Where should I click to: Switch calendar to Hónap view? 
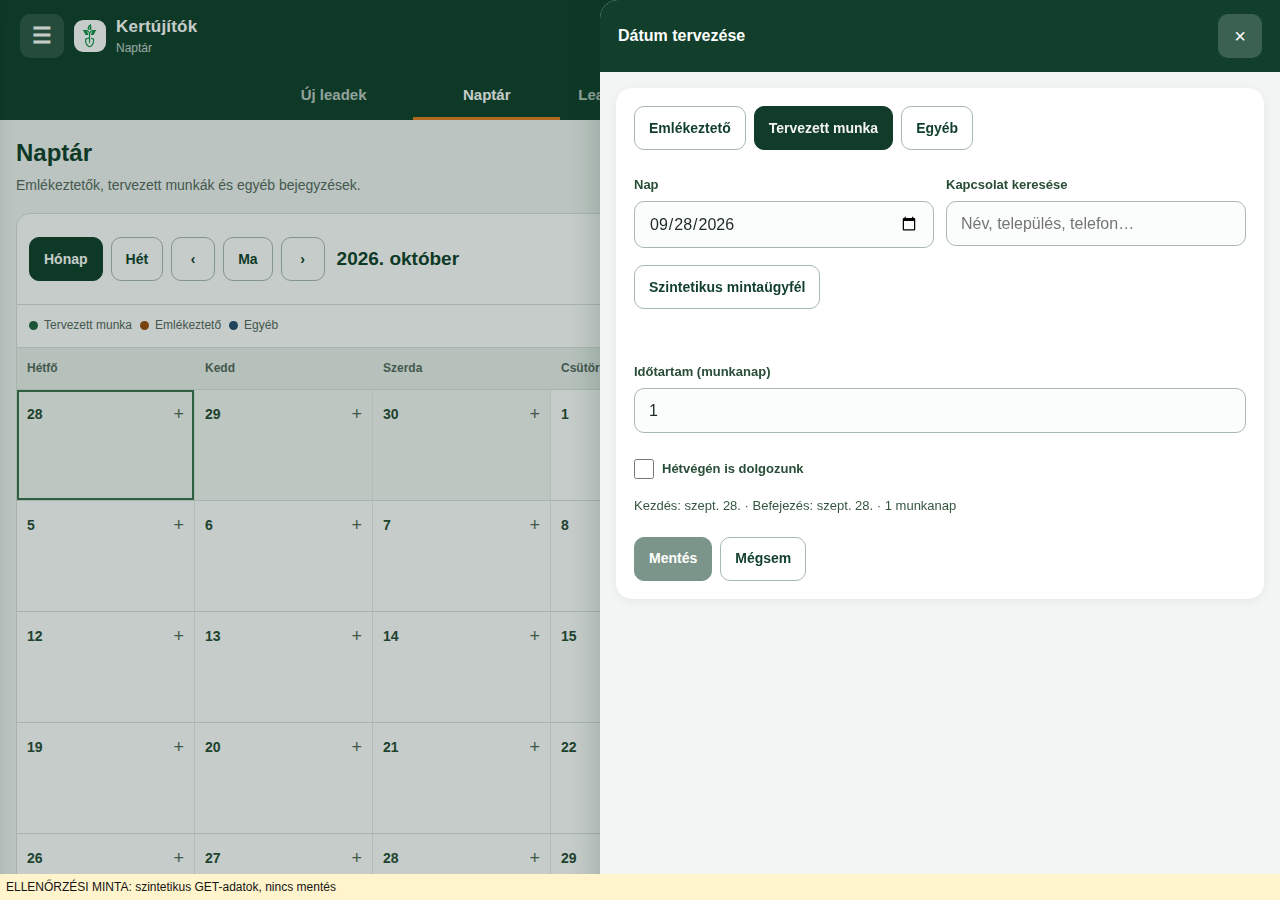66,259
